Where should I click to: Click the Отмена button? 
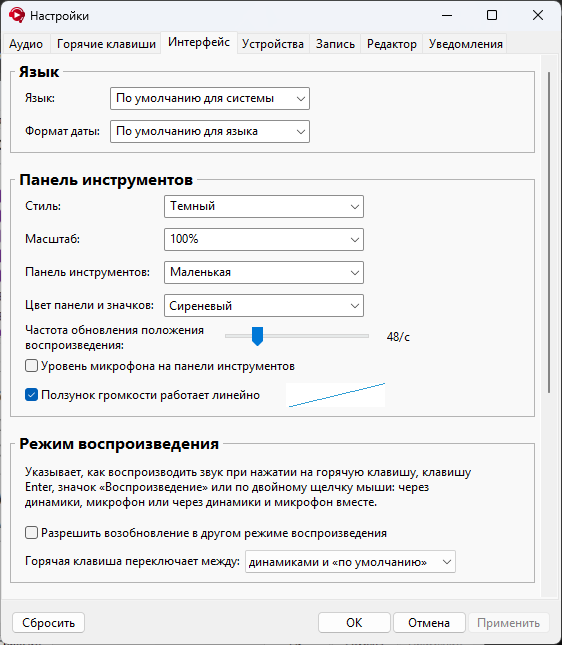[x=429, y=623]
